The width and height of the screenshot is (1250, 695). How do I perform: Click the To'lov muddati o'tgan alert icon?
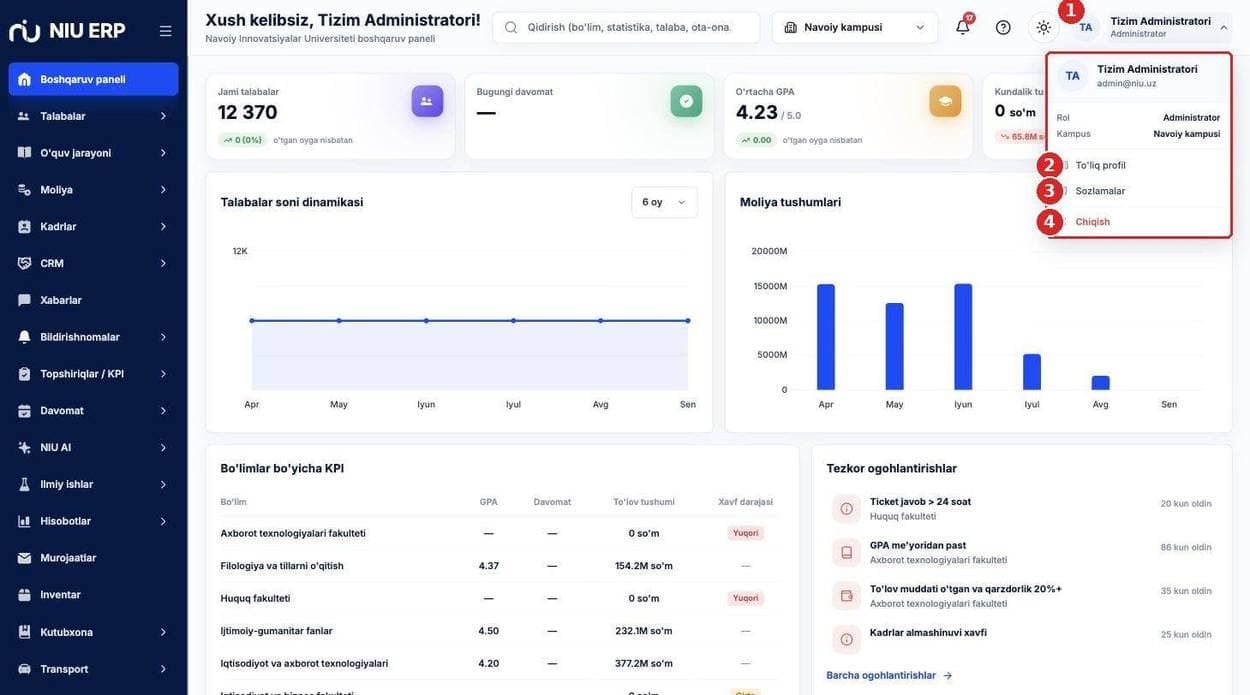(847, 596)
